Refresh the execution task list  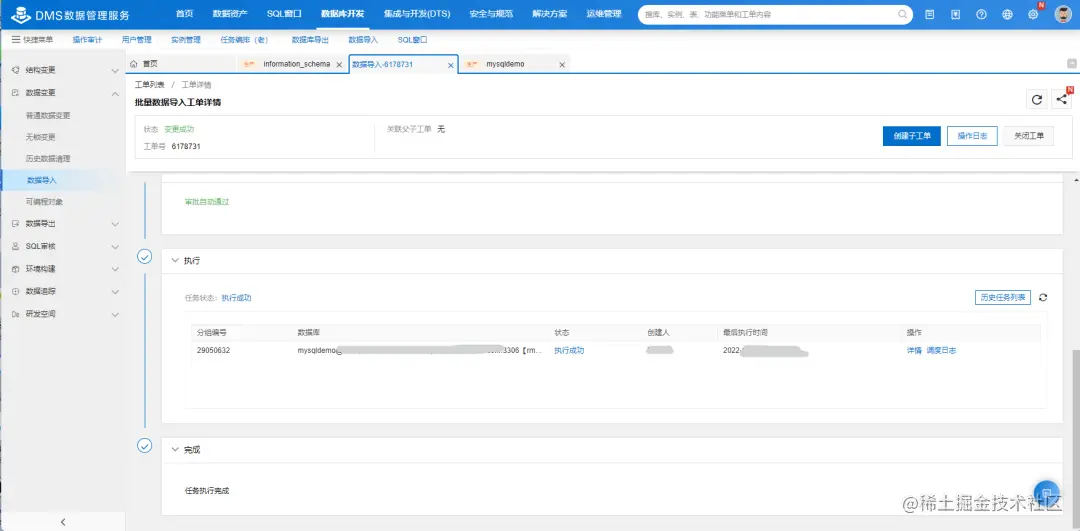click(x=1043, y=298)
